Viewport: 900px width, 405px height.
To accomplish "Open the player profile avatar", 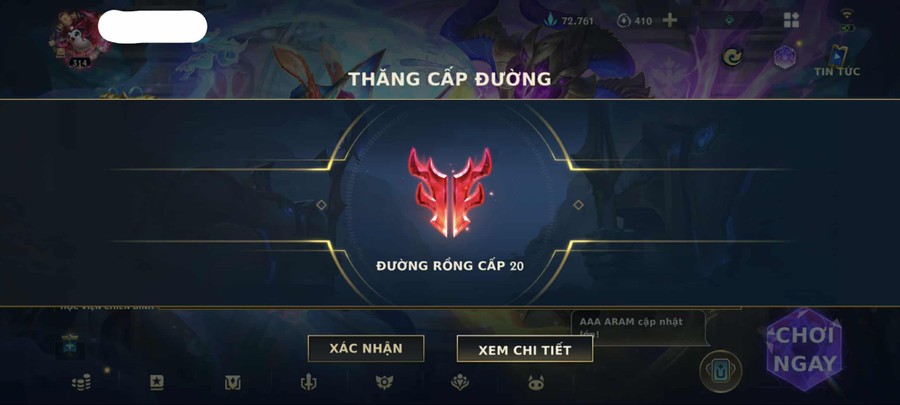I will (80, 39).
